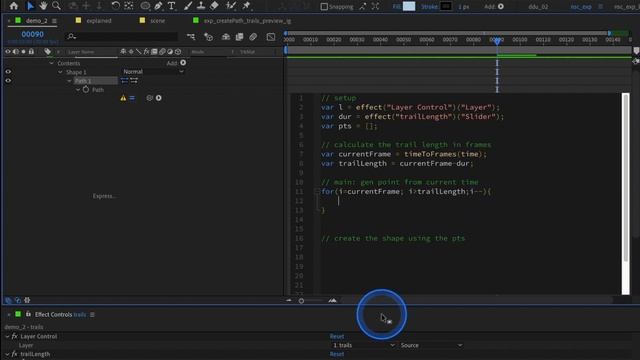Select the Zoom magnifier tool
The height and width of the screenshot is (360, 640).
[56, 6]
